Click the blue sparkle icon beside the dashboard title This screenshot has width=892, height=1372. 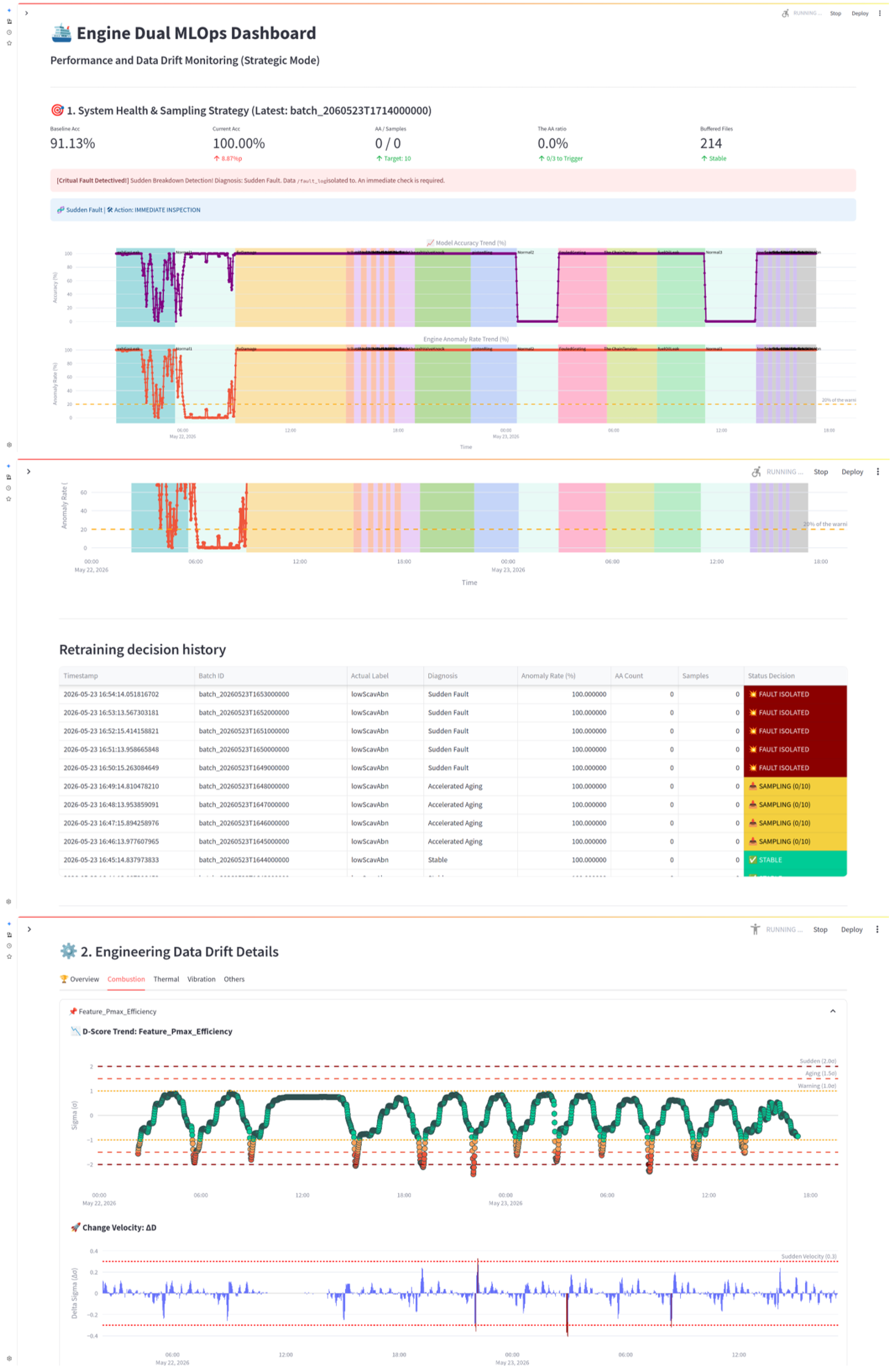(9, 10)
